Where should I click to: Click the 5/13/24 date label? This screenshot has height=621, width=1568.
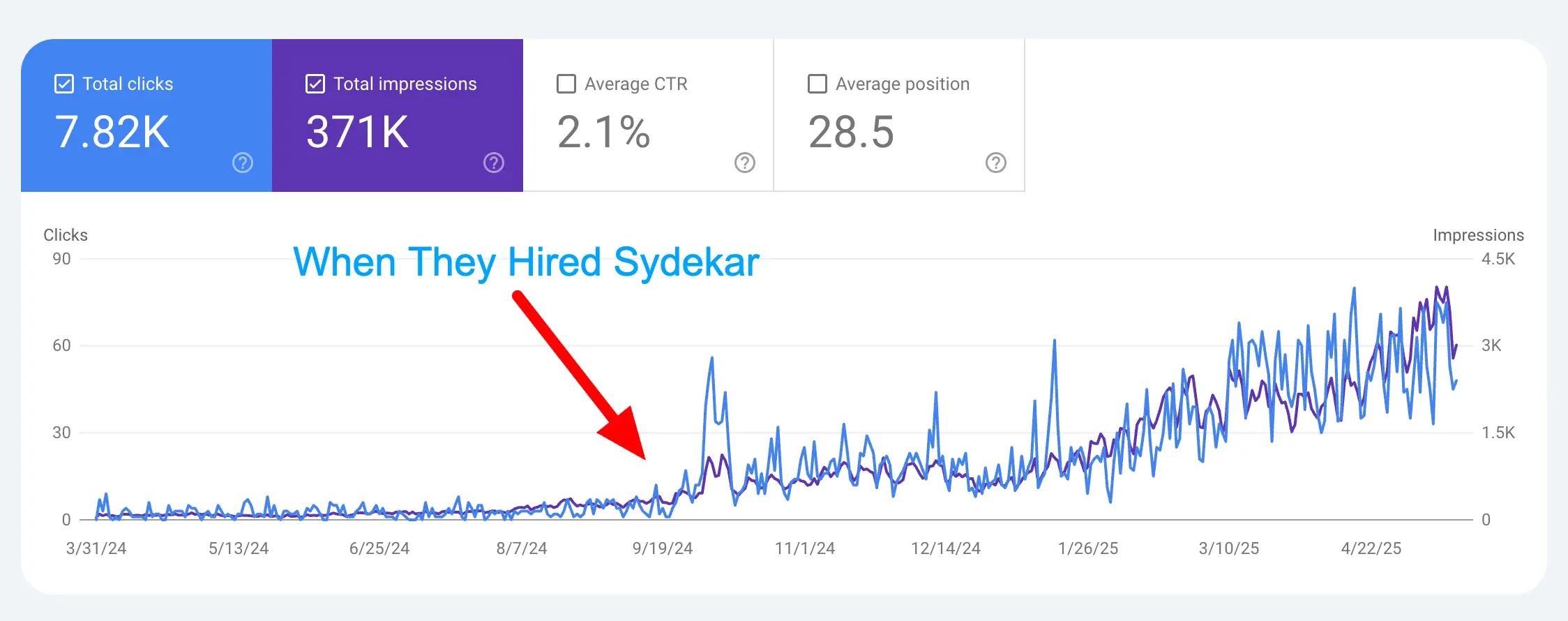239,548
